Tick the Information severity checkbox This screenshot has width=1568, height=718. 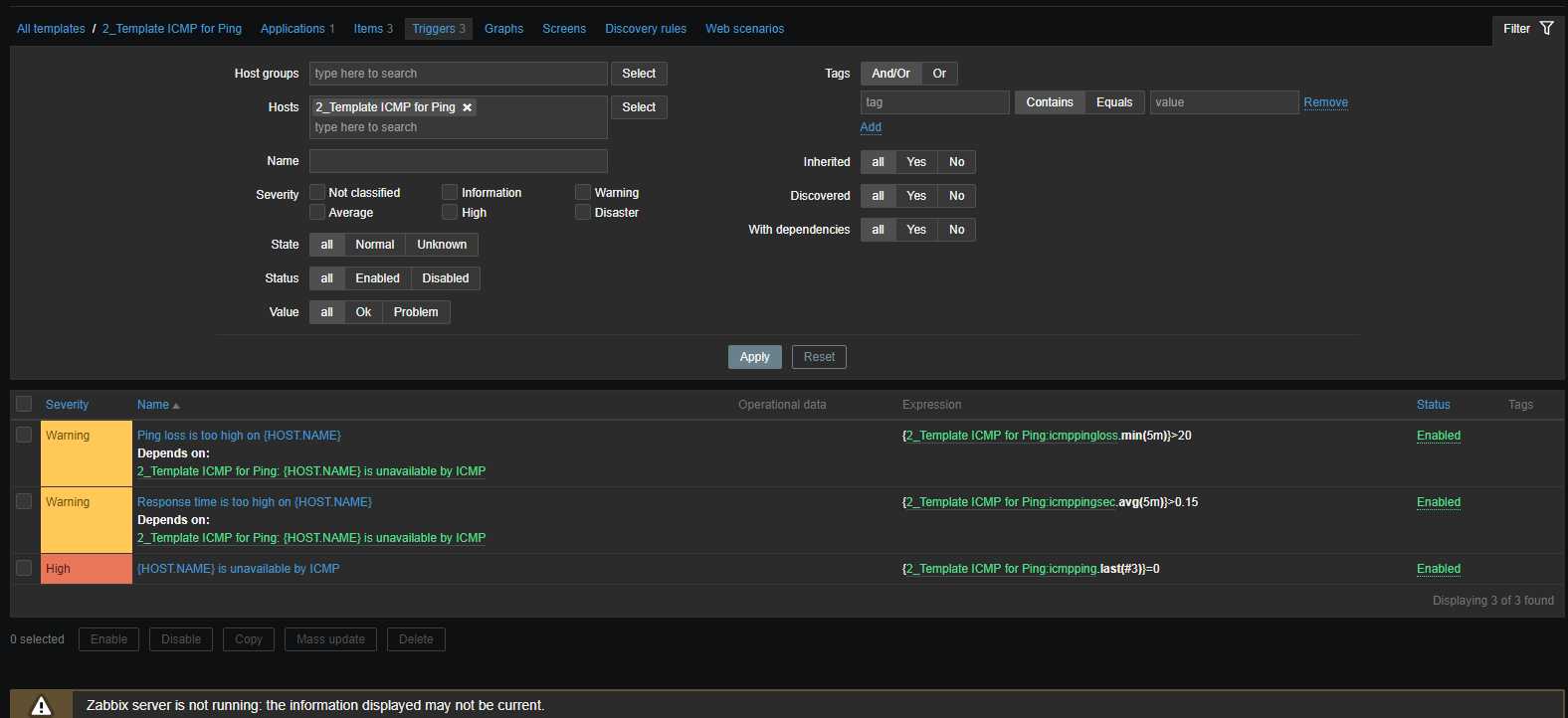coord(450,192)
